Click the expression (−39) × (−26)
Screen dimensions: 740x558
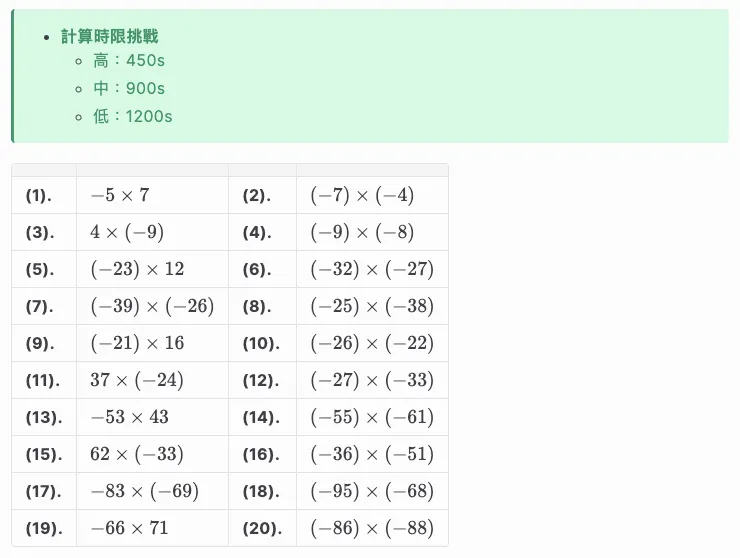coord(152,306)
